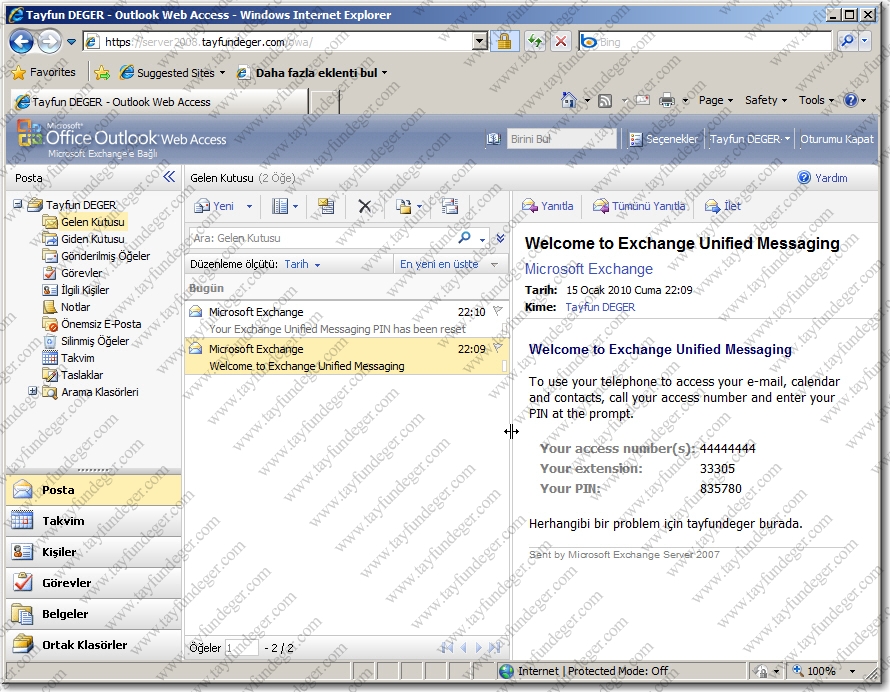The height and width of the screenshot is (692, 890).
Task: Open the view options dropdown in mail toolbar
Action: 295,206
